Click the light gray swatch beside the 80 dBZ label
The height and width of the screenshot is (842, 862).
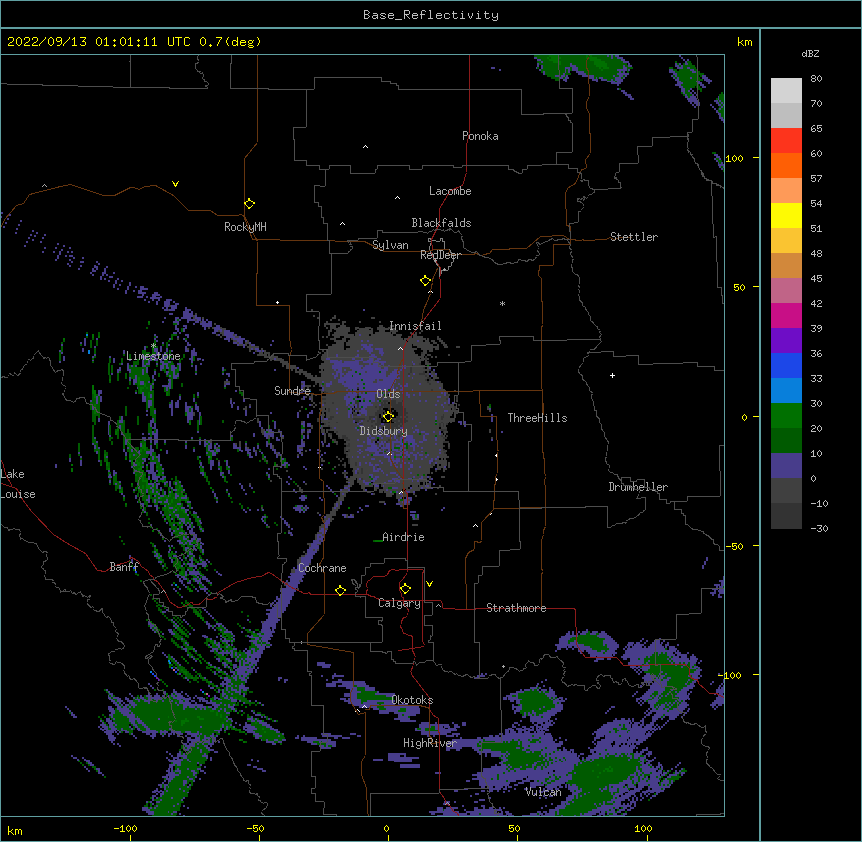(786, 91)
